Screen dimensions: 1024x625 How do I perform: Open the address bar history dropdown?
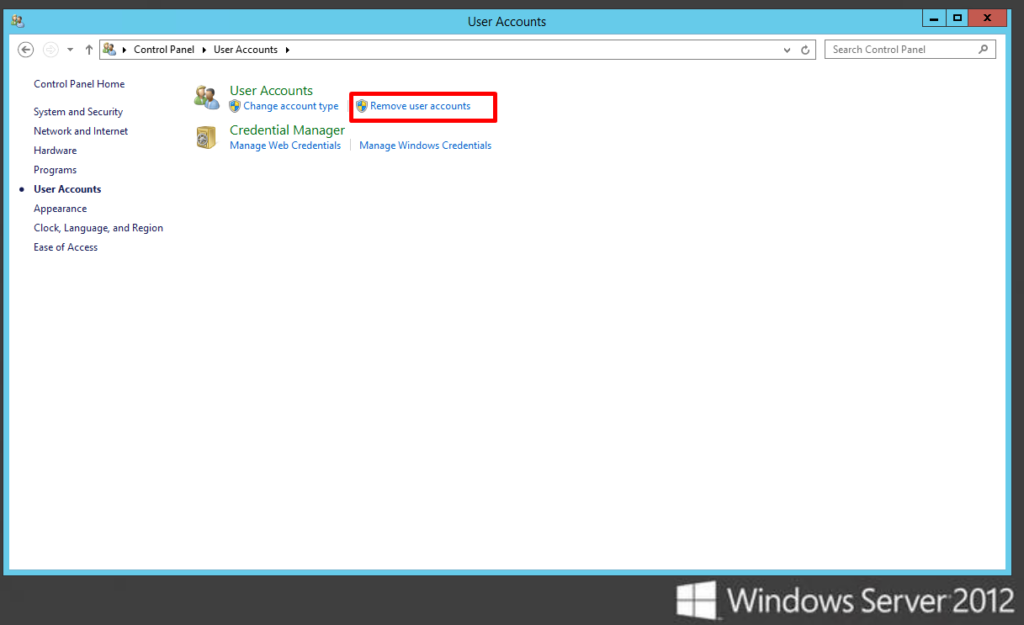tap(787, 50)
